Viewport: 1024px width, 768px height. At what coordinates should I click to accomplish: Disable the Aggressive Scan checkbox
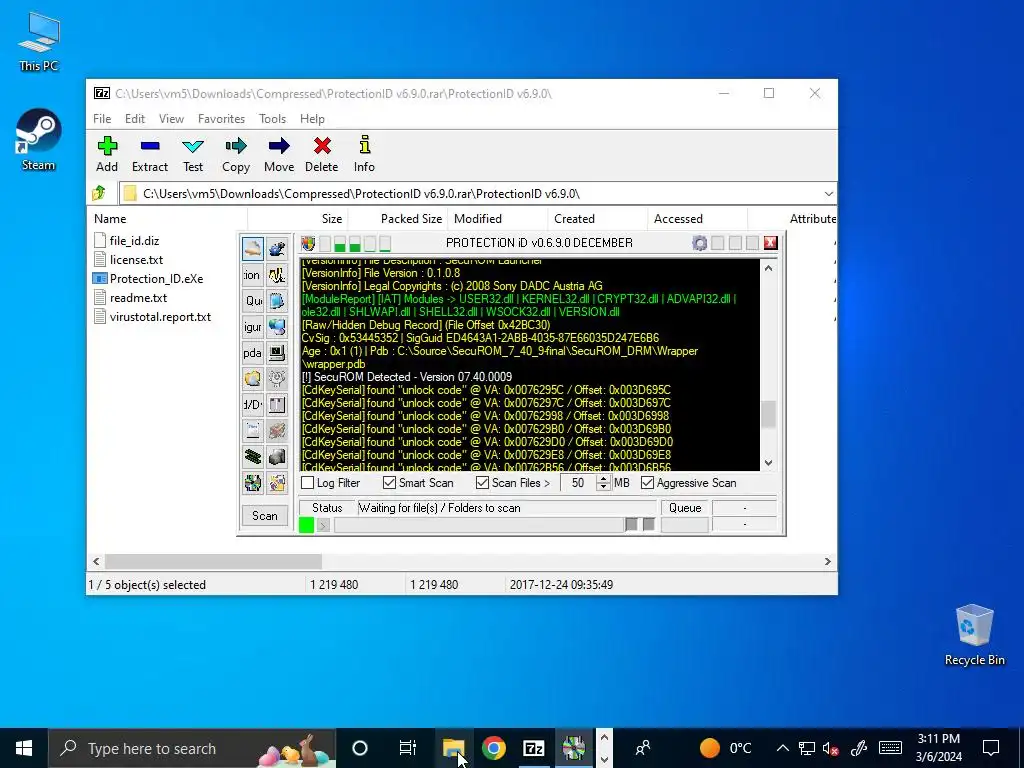tap(647, 483)
